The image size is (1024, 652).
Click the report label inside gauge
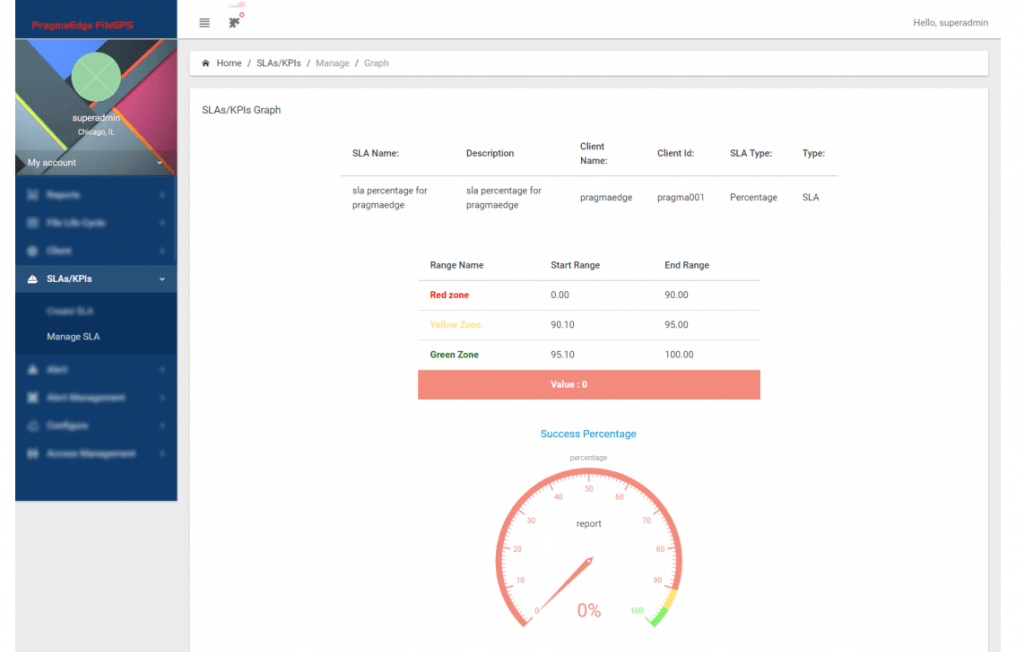(x=588, y=524)
